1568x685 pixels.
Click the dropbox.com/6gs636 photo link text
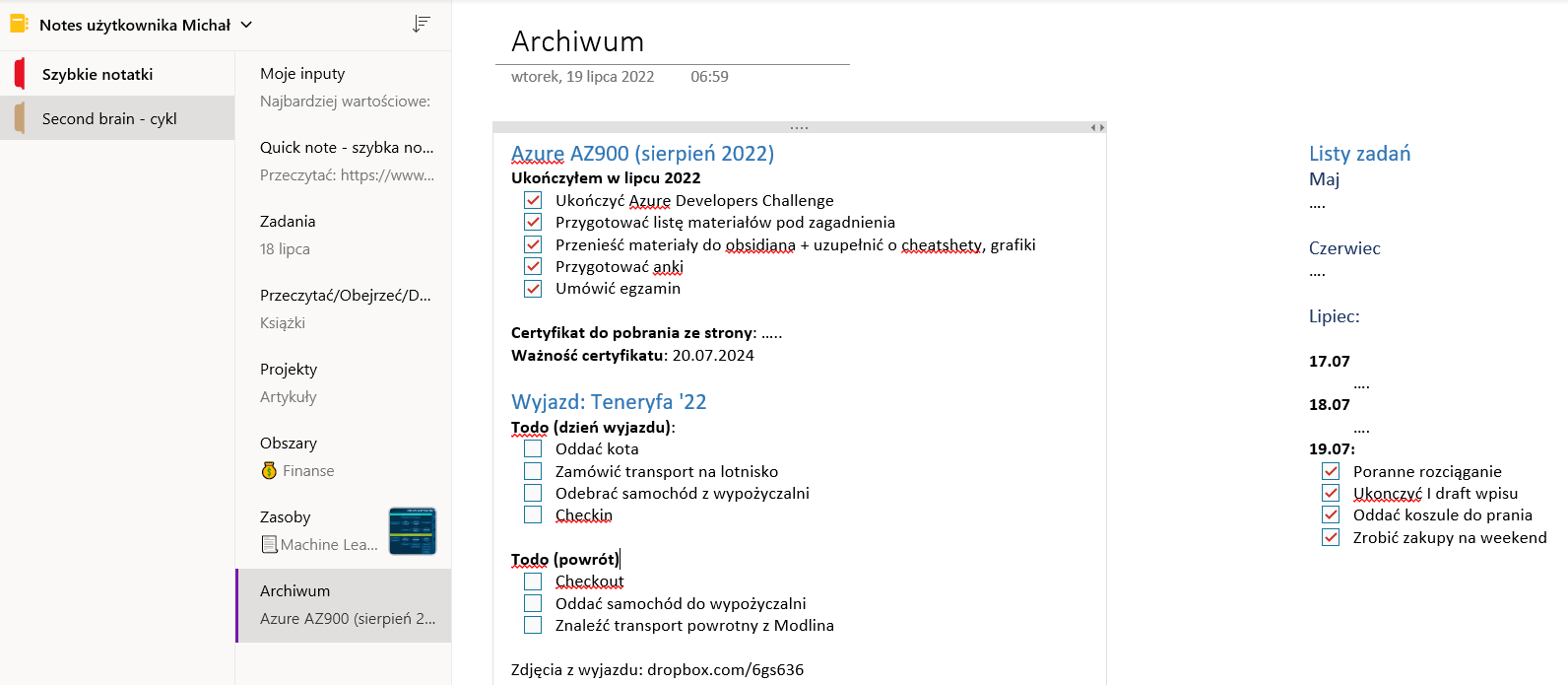click(726, 670)
